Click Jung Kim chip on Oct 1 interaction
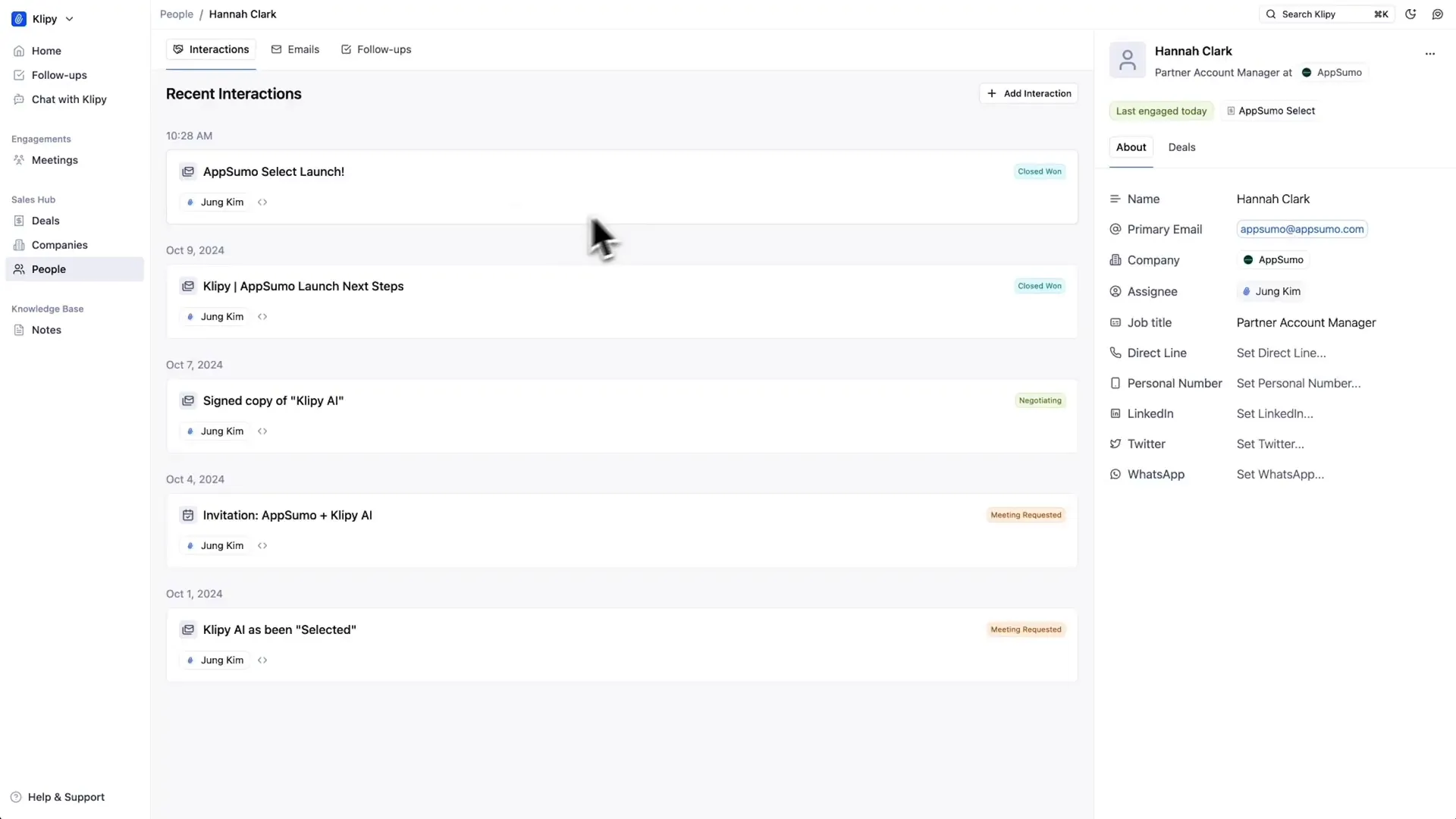 tap(215, 661)
